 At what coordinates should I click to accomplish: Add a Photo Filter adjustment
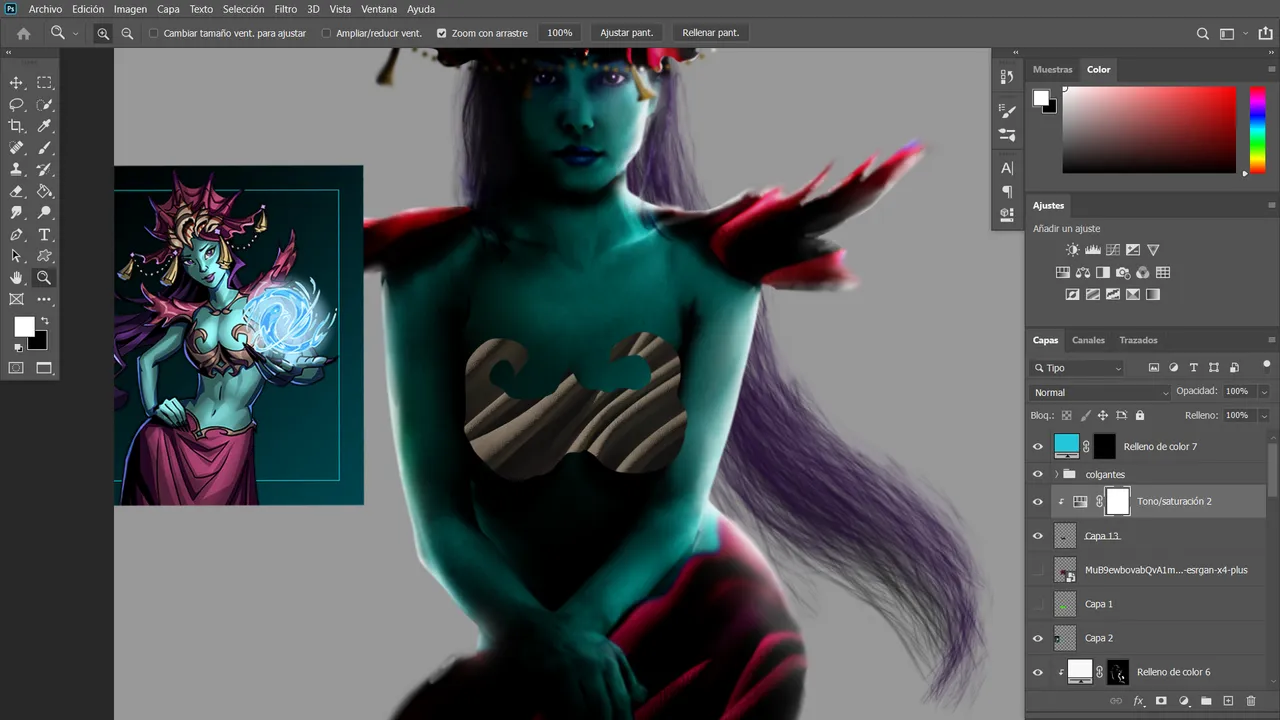coord(1123,272)
